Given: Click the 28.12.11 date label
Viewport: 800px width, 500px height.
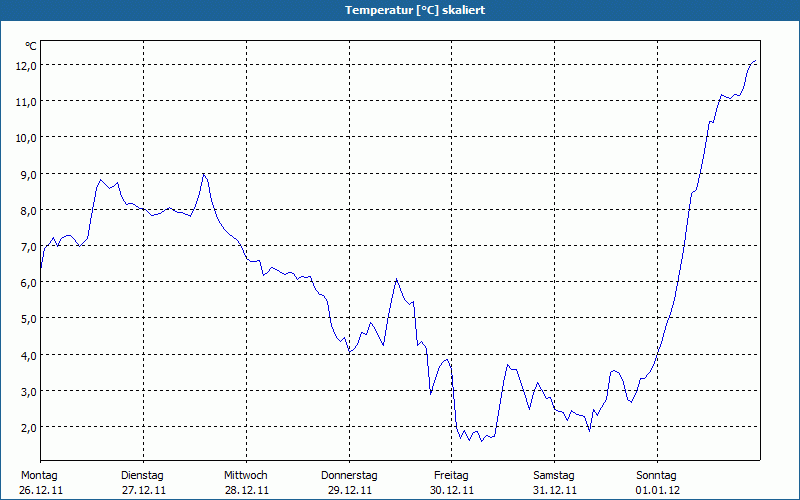Looking at the screenshot, I should [x=247, y=491].
